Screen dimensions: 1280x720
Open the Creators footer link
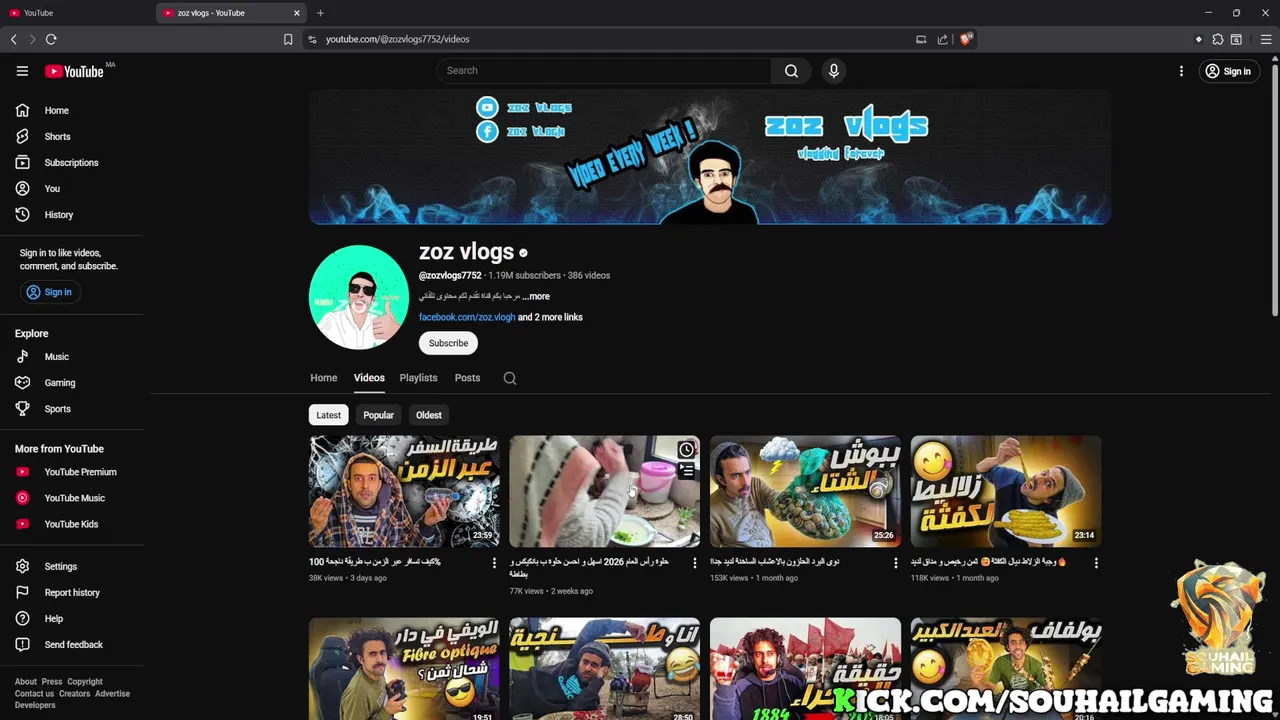[75, 694]
